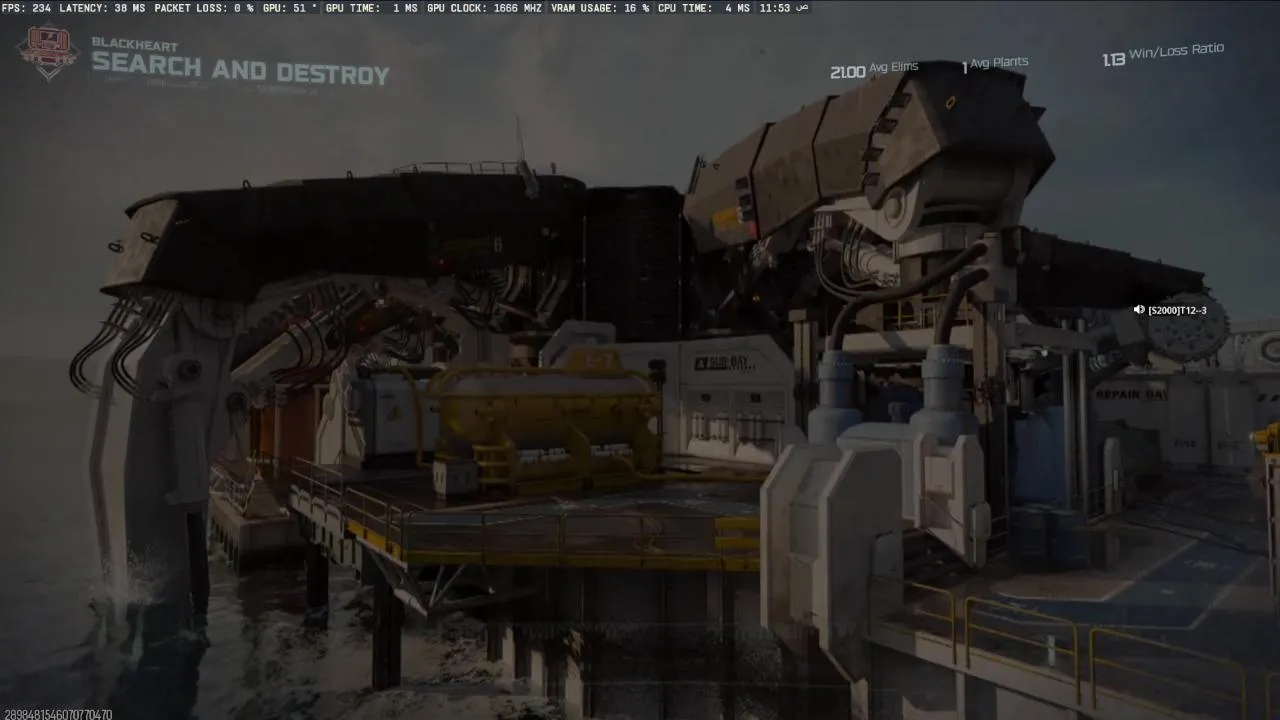Click the voice chat name [S2000]T12--3
Image resolution: width=1280 pixels, height=720 pixels.
tap(1177, 310)
